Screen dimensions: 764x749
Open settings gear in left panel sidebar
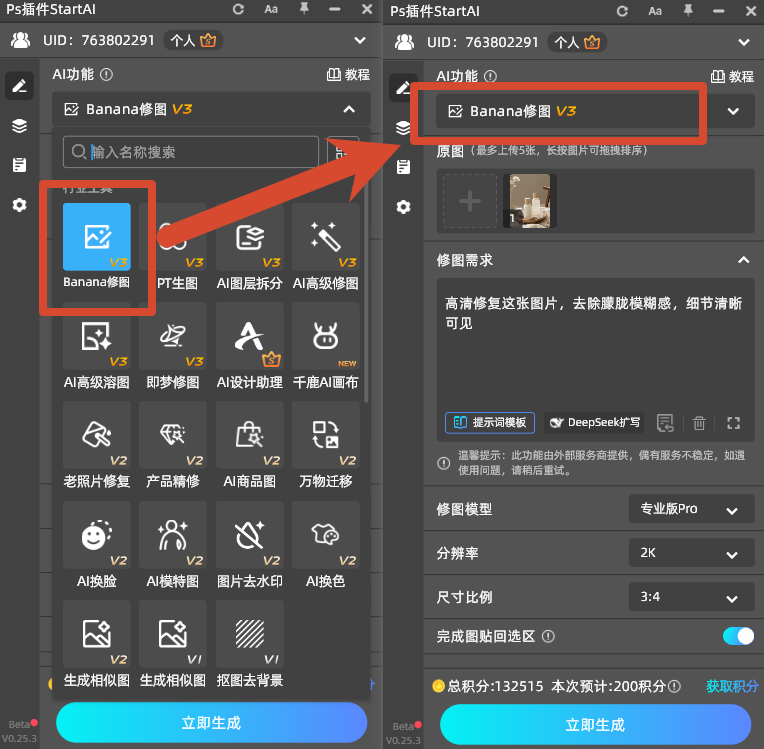(19, 205)
